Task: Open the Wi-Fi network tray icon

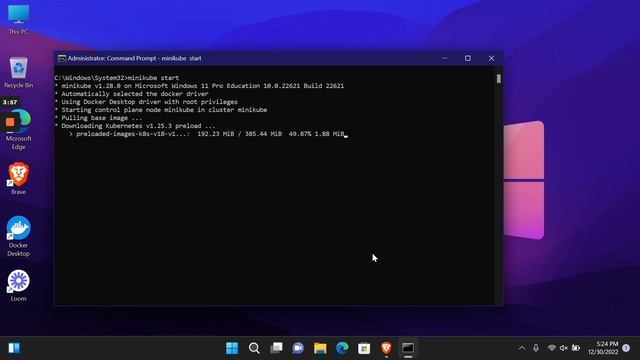Action: (x=552, y=348)
